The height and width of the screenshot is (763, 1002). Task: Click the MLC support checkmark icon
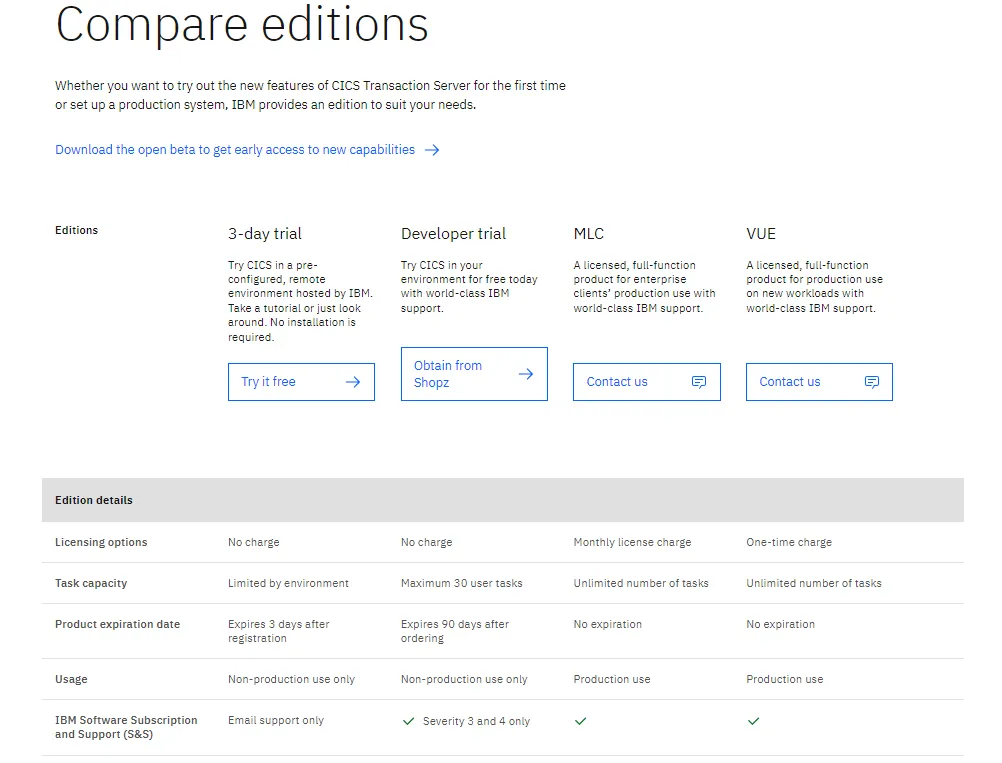coord(581,721)
